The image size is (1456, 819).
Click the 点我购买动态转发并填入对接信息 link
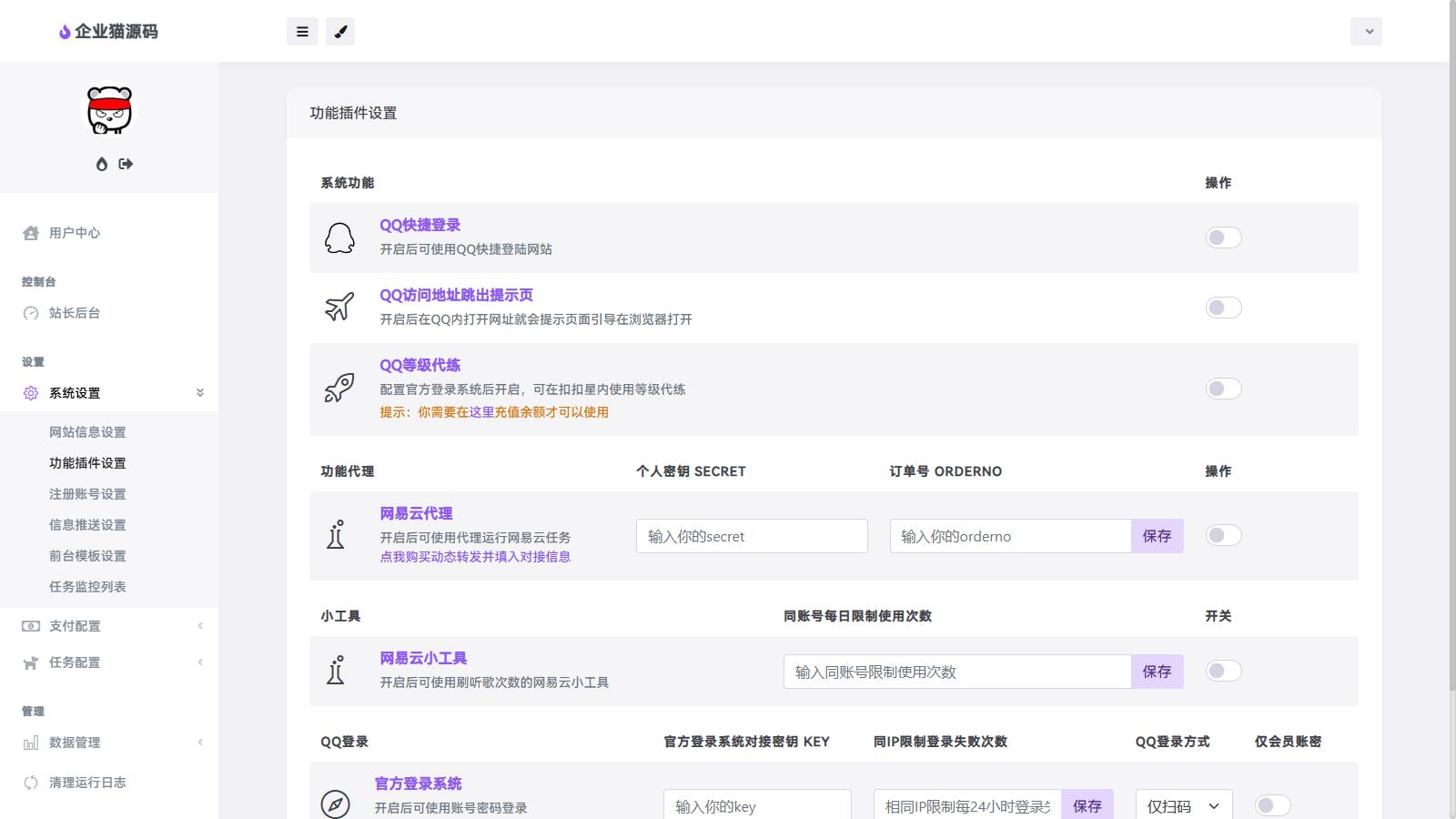click(475, 557)
